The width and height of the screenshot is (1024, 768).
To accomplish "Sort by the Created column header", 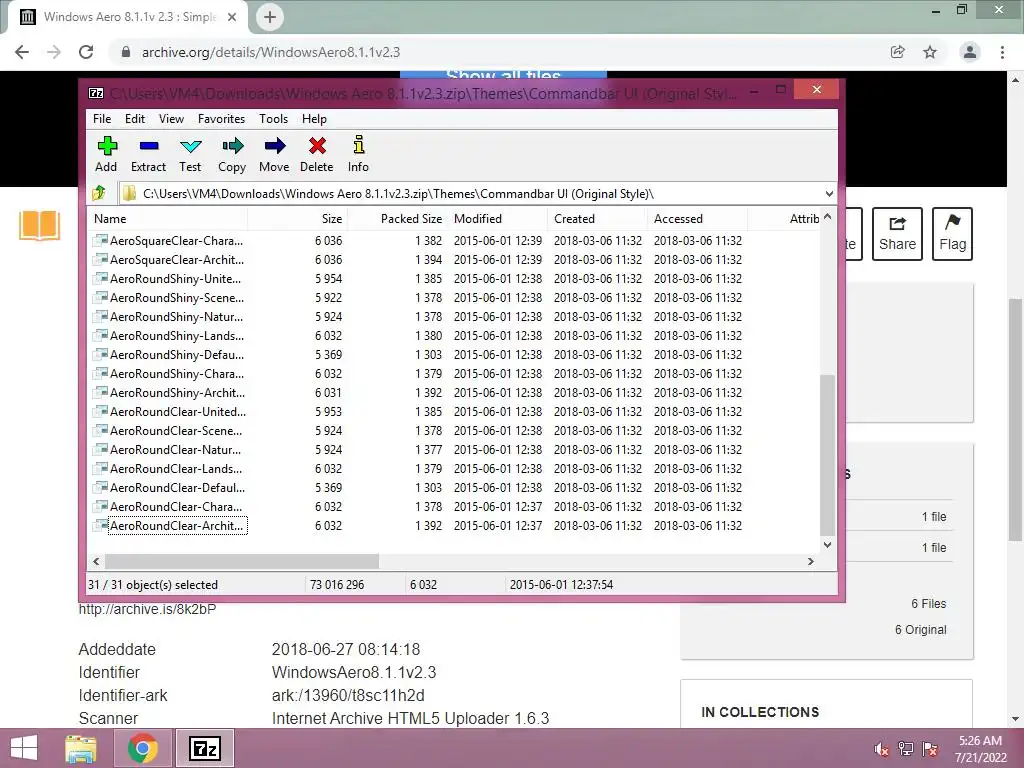I will click(x=597, y=219).
